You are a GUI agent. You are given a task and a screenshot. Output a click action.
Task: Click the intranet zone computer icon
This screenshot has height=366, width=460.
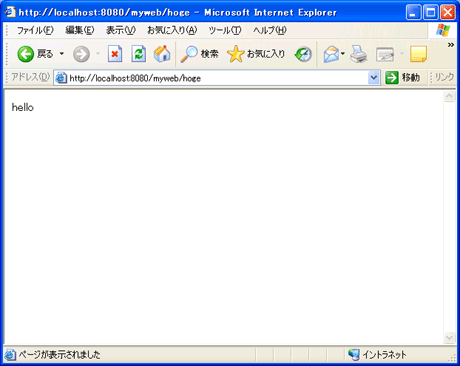click(x=354, y=354)
